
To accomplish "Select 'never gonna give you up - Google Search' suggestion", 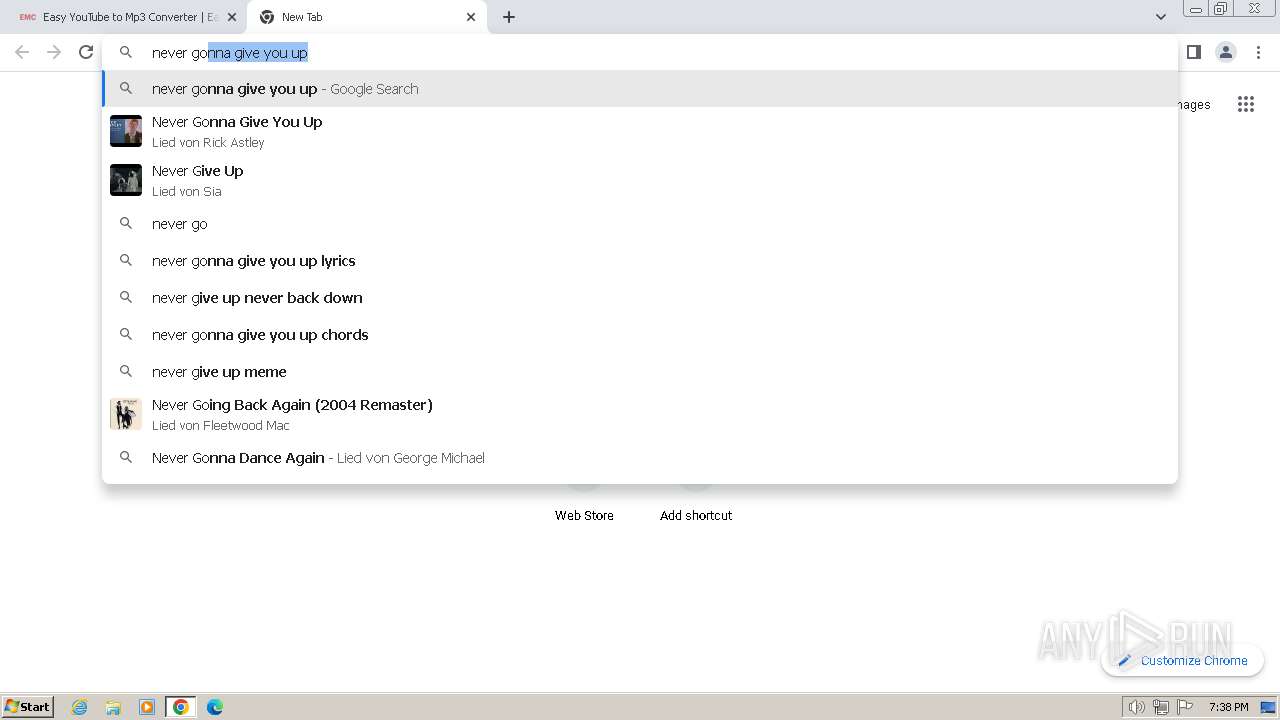I will tap(640, 89).
